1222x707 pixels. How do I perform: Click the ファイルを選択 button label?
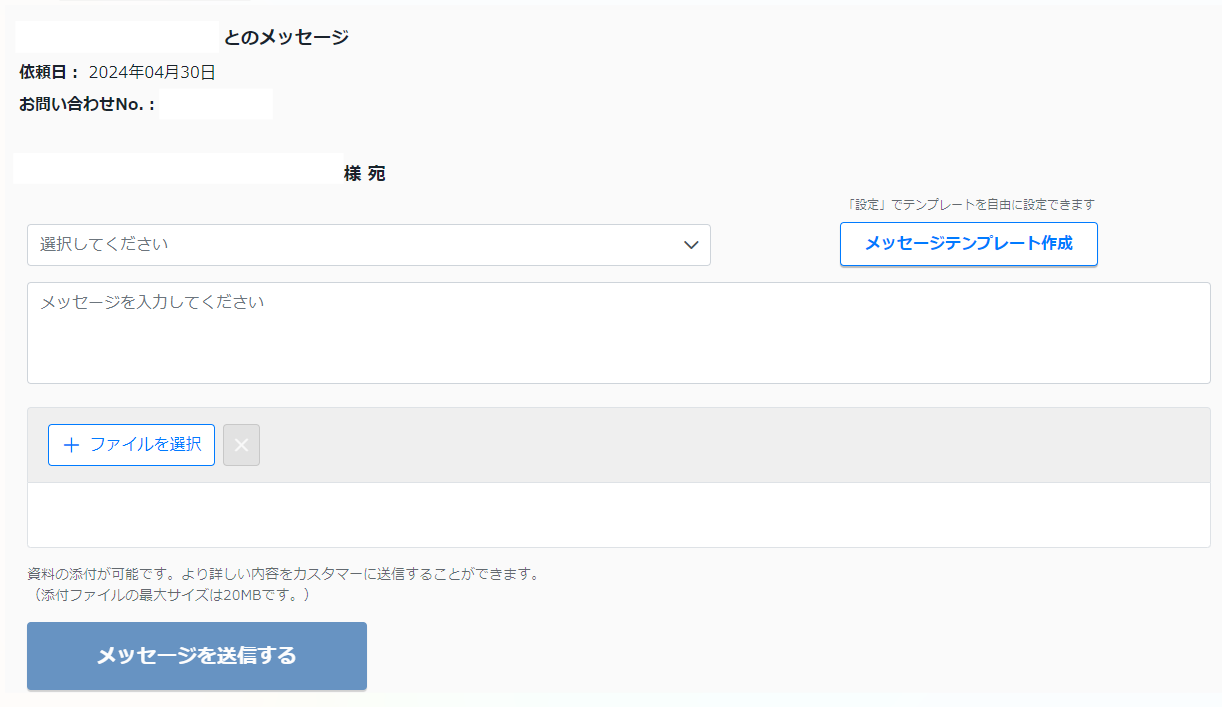coord(145,445)
